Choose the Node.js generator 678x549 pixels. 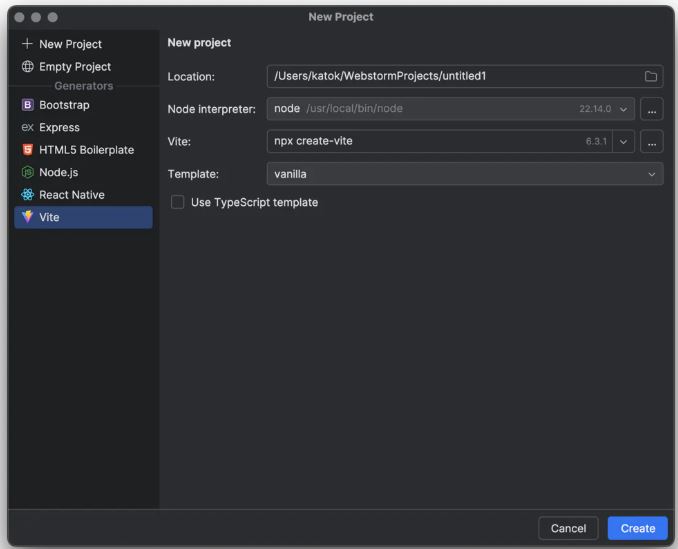83,172
